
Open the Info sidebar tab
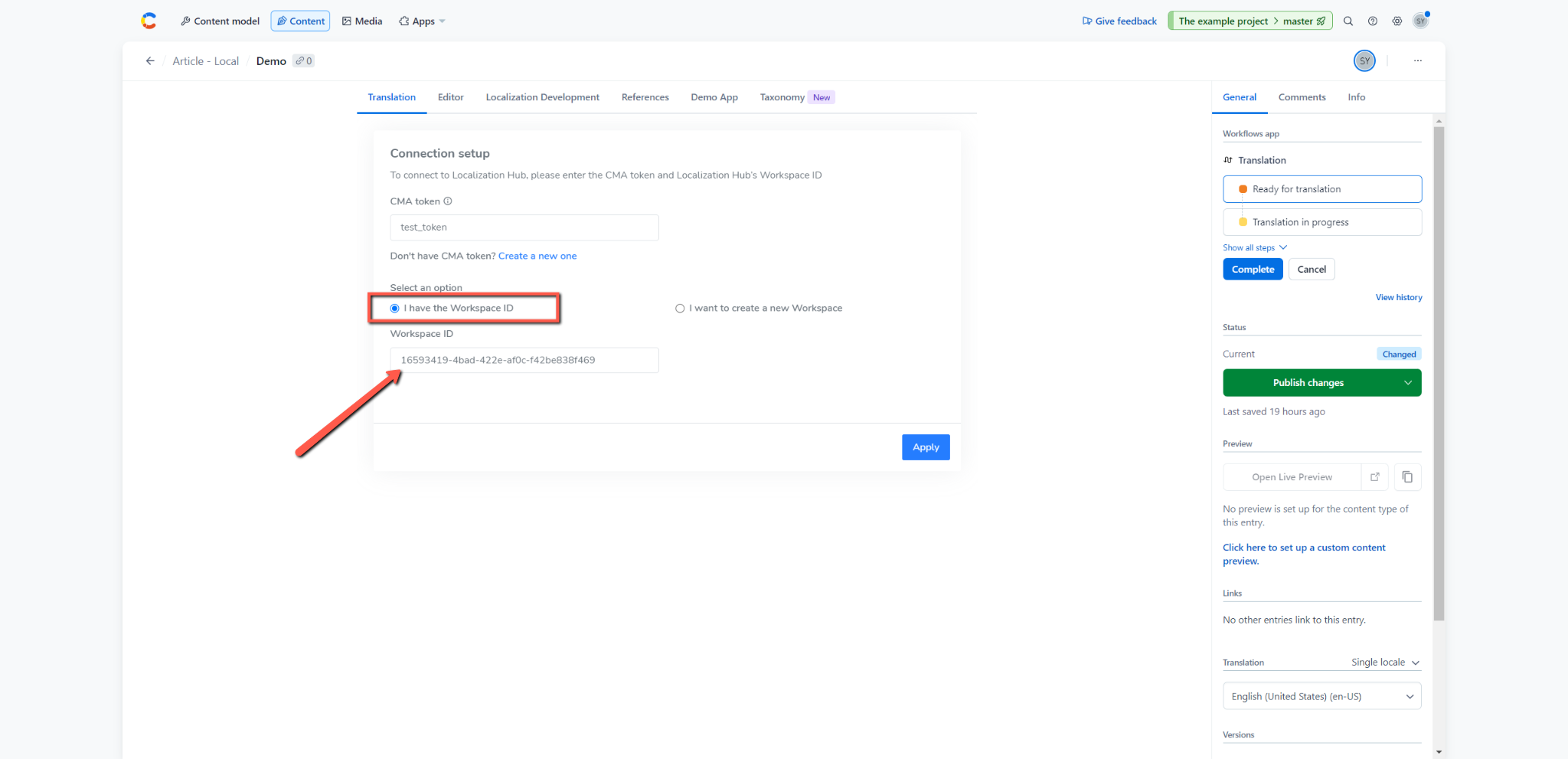pos(1357,97)
